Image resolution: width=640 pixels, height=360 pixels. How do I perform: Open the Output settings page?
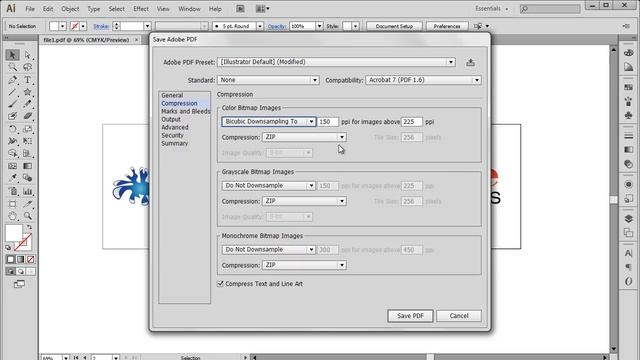[171, 119]
